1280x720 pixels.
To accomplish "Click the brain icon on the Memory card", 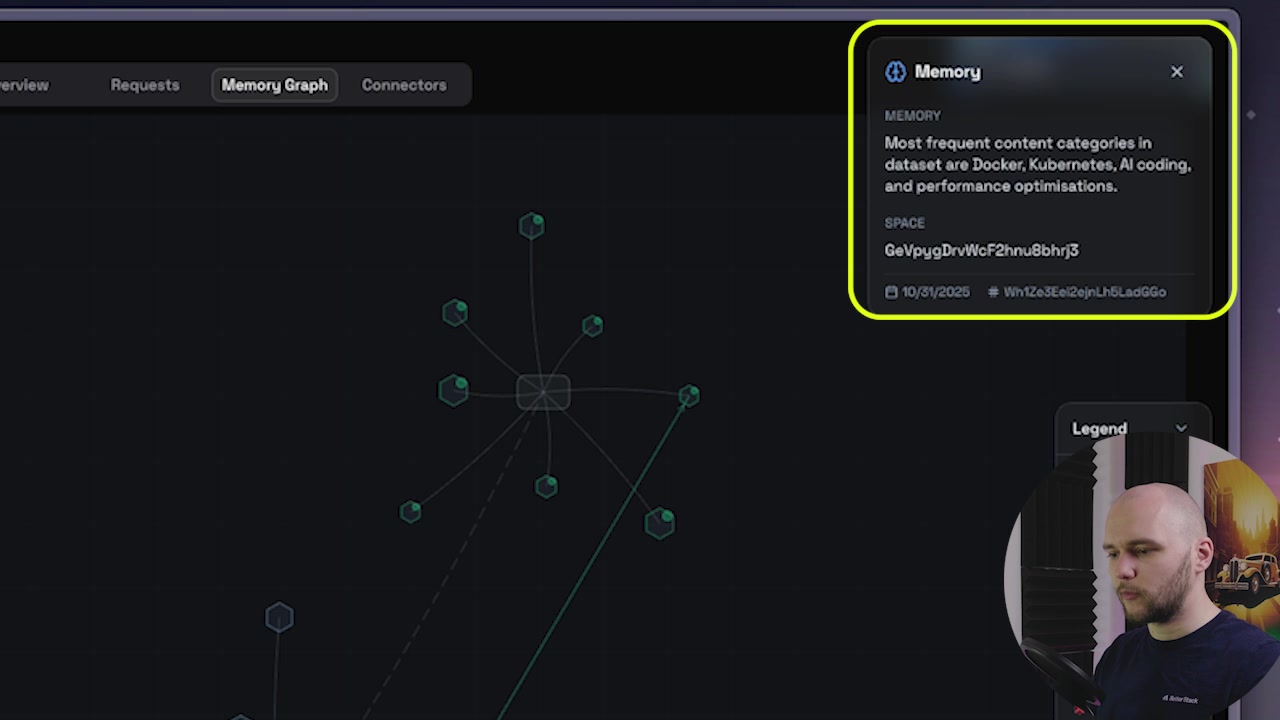I will (x=896, y=71).
